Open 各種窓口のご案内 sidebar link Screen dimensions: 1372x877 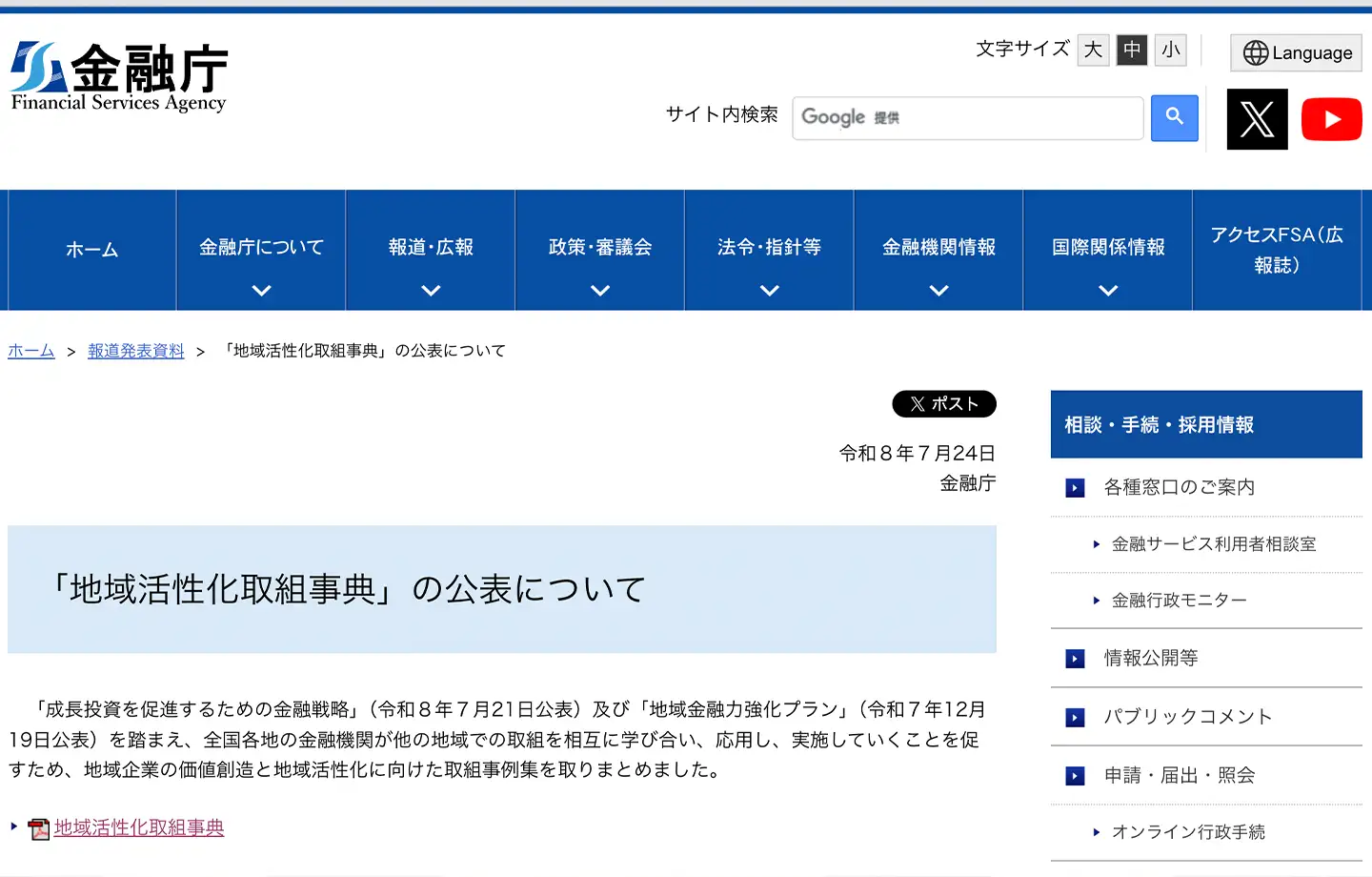coord(1180,488)
